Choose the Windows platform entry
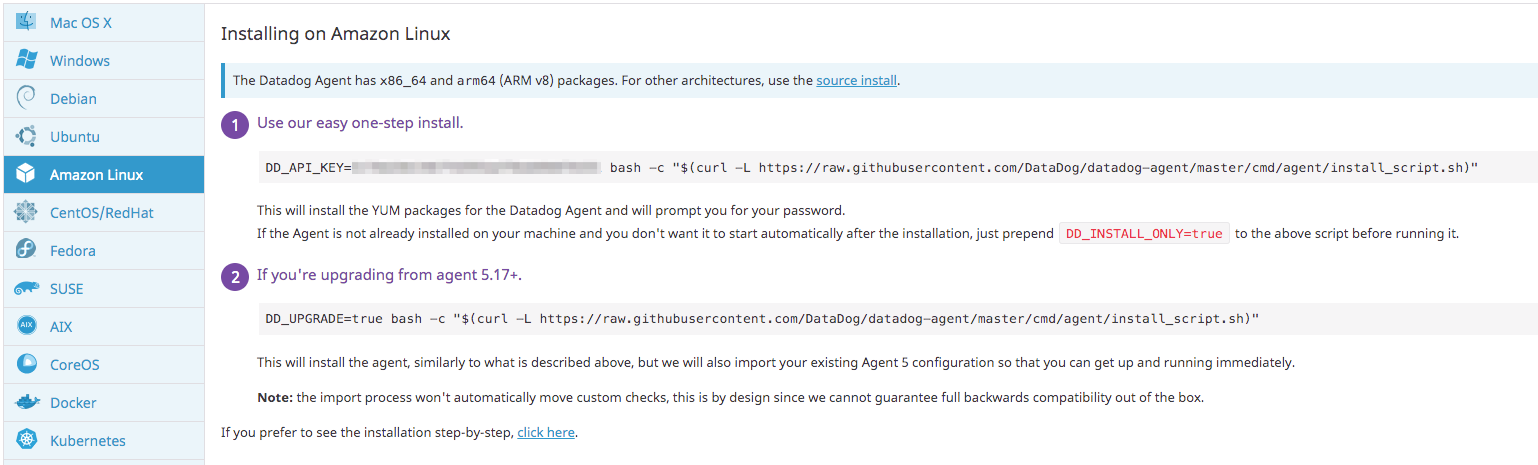This screenshot has width=1538, height=465. [79, 60]
